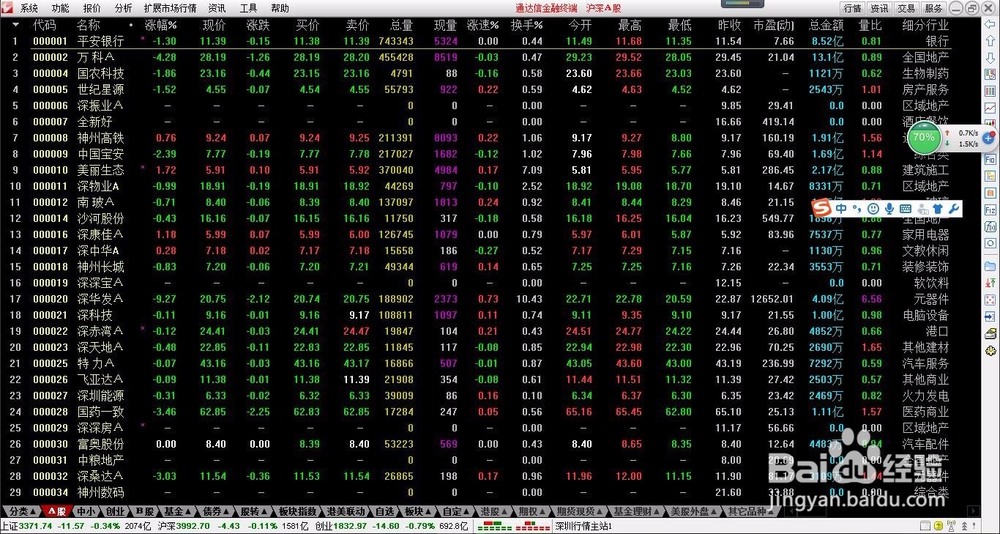This screenshot has height=534, width=1000.
Task: Select stock row 美丽生态
Action: (475, 170)
